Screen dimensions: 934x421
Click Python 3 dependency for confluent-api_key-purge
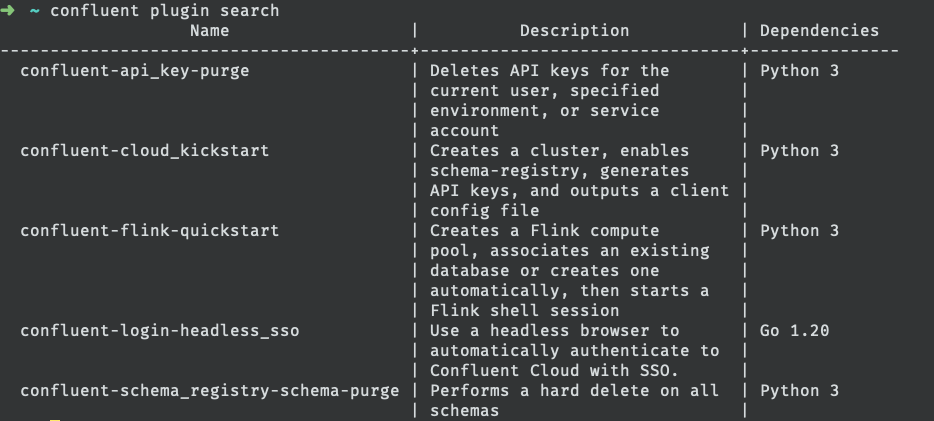[x=799, y=71]
